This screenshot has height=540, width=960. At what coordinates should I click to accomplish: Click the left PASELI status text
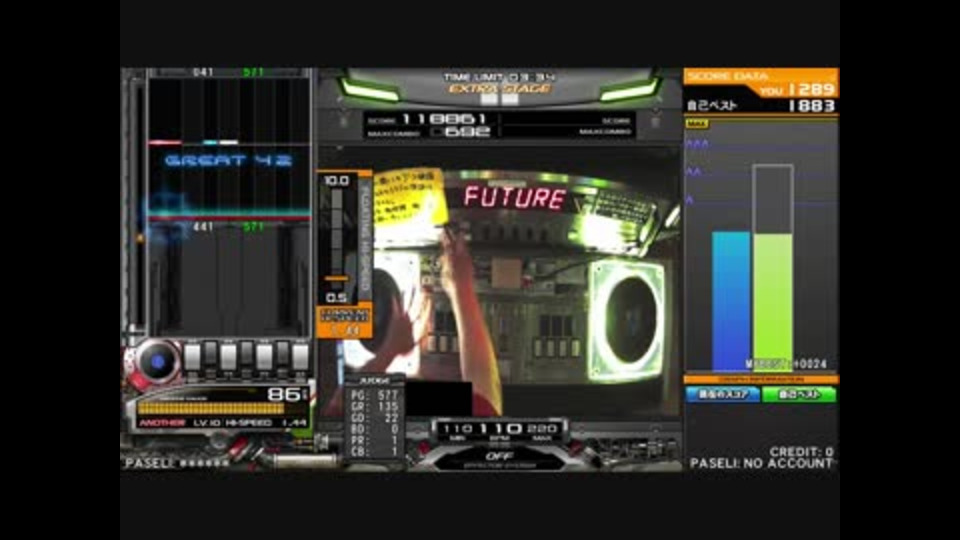tap(176, 463)
